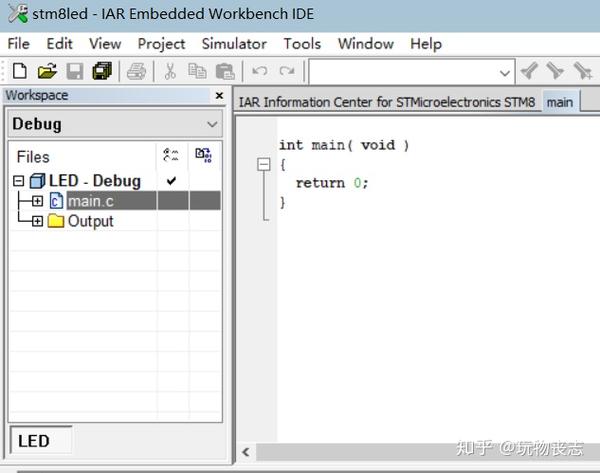This screenshot has height=473, width=600.
Task: Click the Paste clipboard icon
Action: (x=225, y=71)
